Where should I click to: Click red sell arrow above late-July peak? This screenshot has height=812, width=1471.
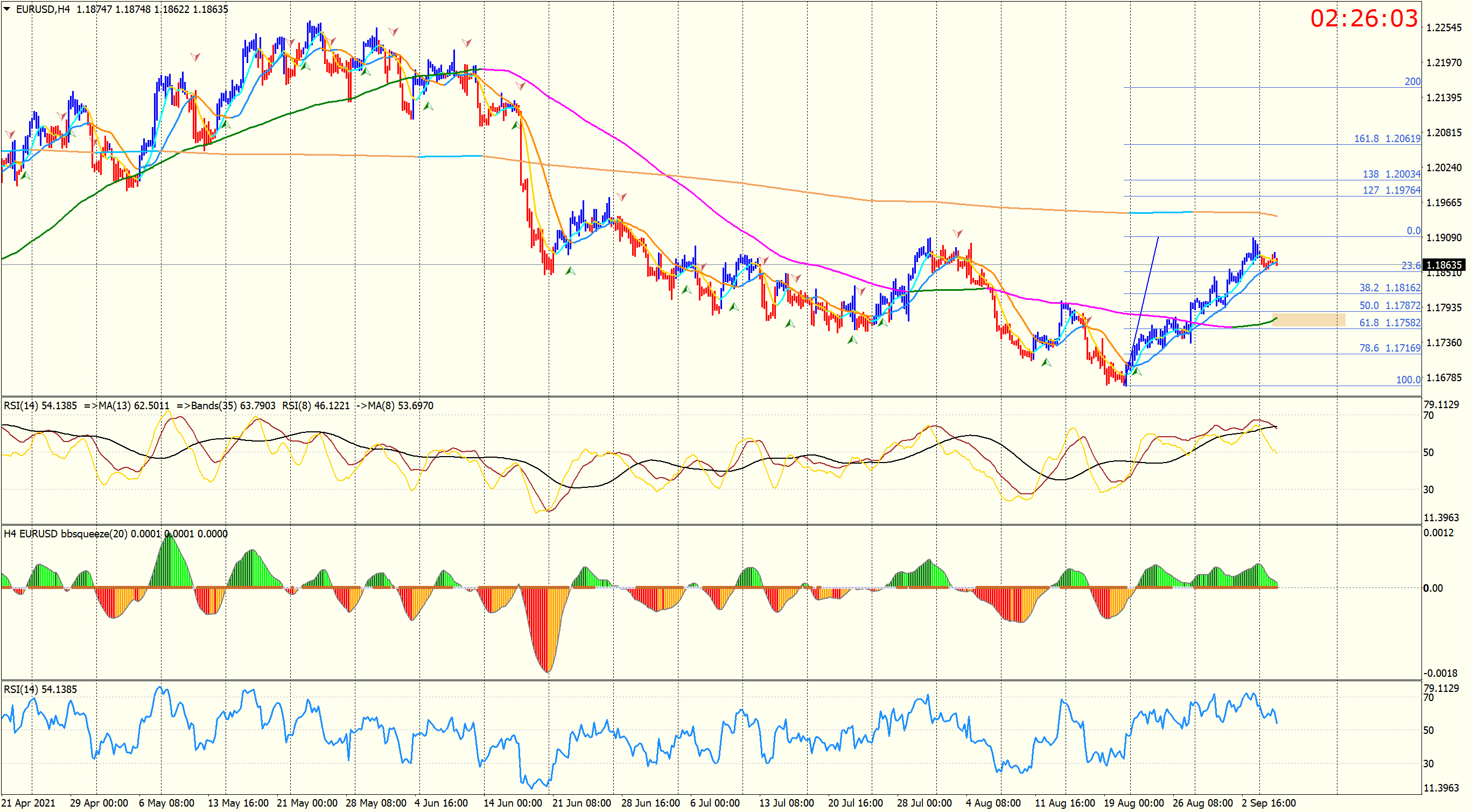[958, 233]
